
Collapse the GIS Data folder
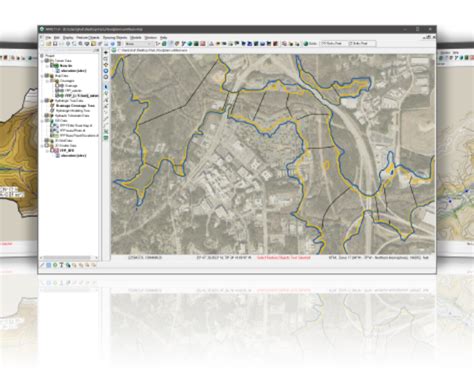[42, 121]
